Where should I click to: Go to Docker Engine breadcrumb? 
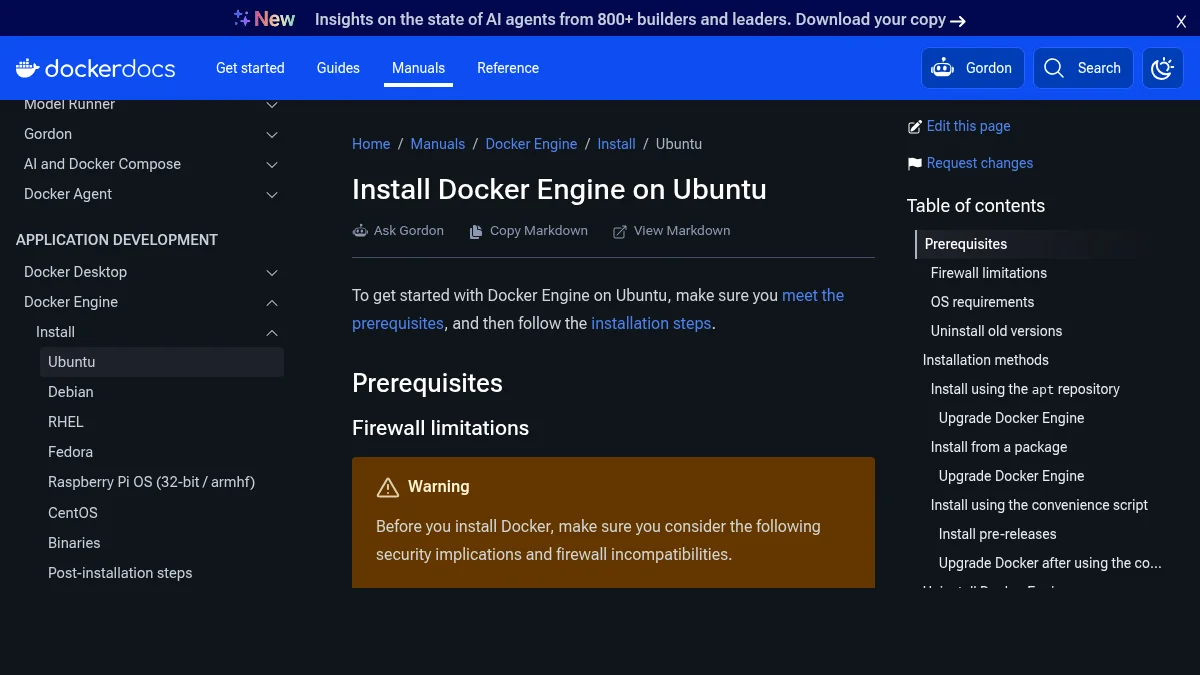click(531, 144)
